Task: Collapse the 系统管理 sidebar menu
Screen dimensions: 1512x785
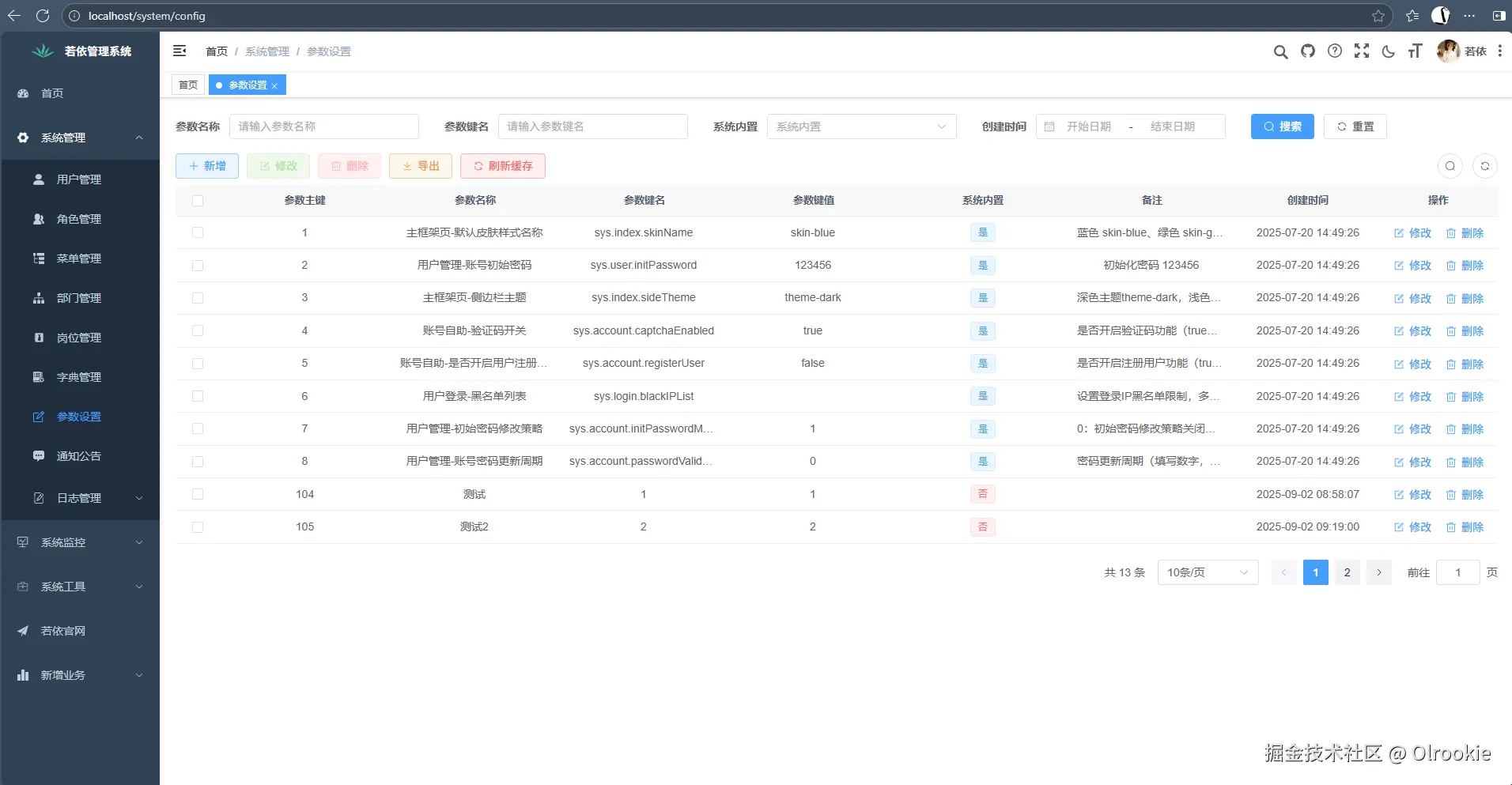Action: [80, 138]
